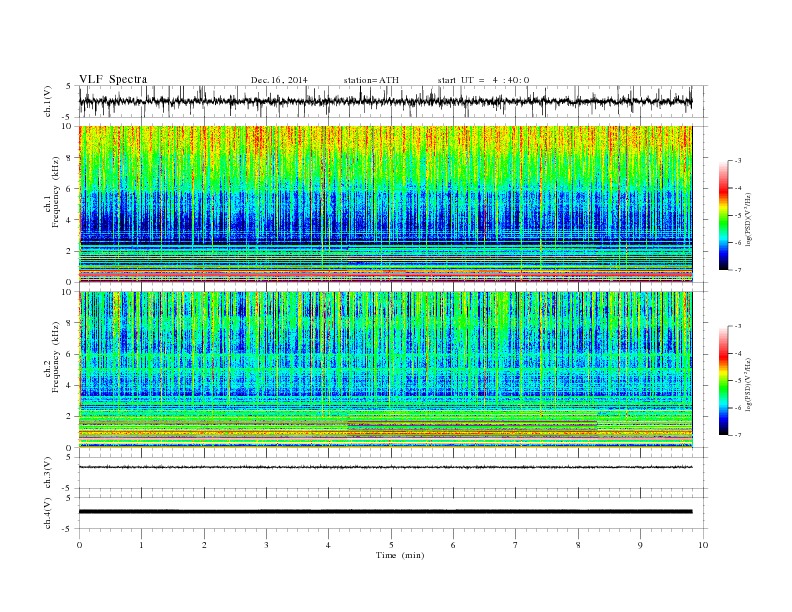The height and width of the screenshot is (612, 792).
Task: Click inside the ch.1 spectrogram panel
Action: coord(385,204)
